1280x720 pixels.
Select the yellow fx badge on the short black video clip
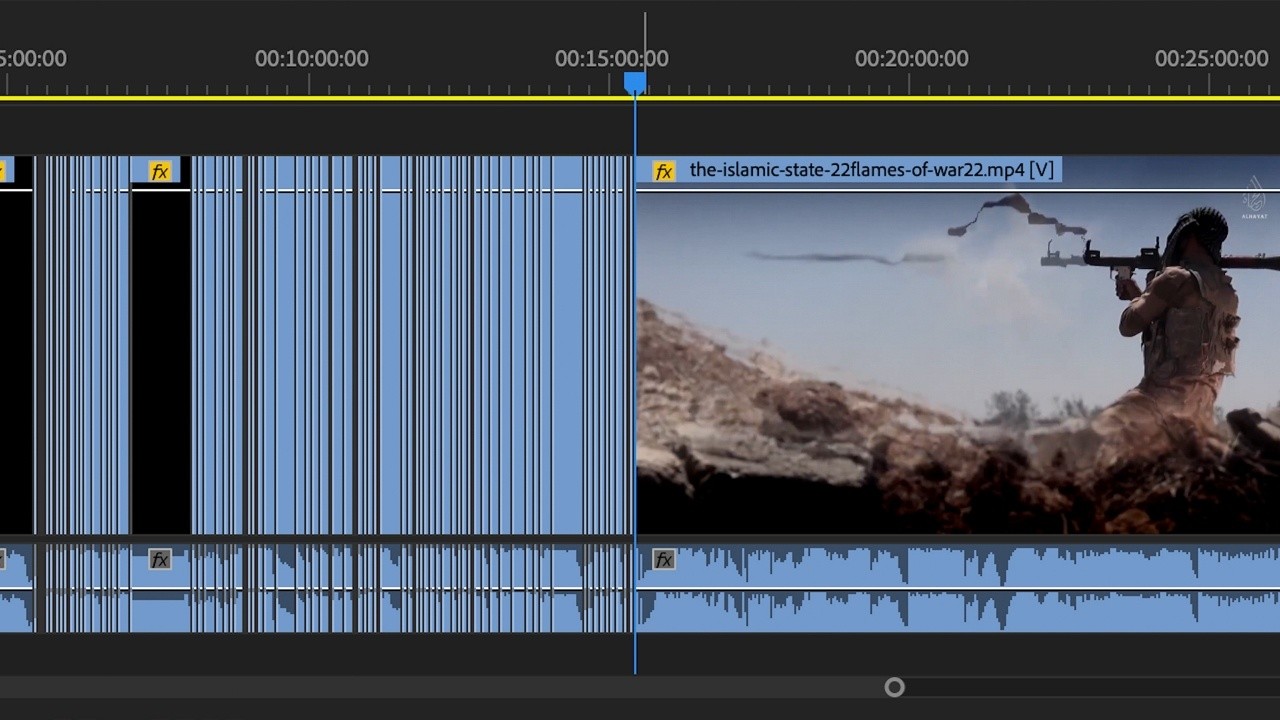[x=160, y=171]
